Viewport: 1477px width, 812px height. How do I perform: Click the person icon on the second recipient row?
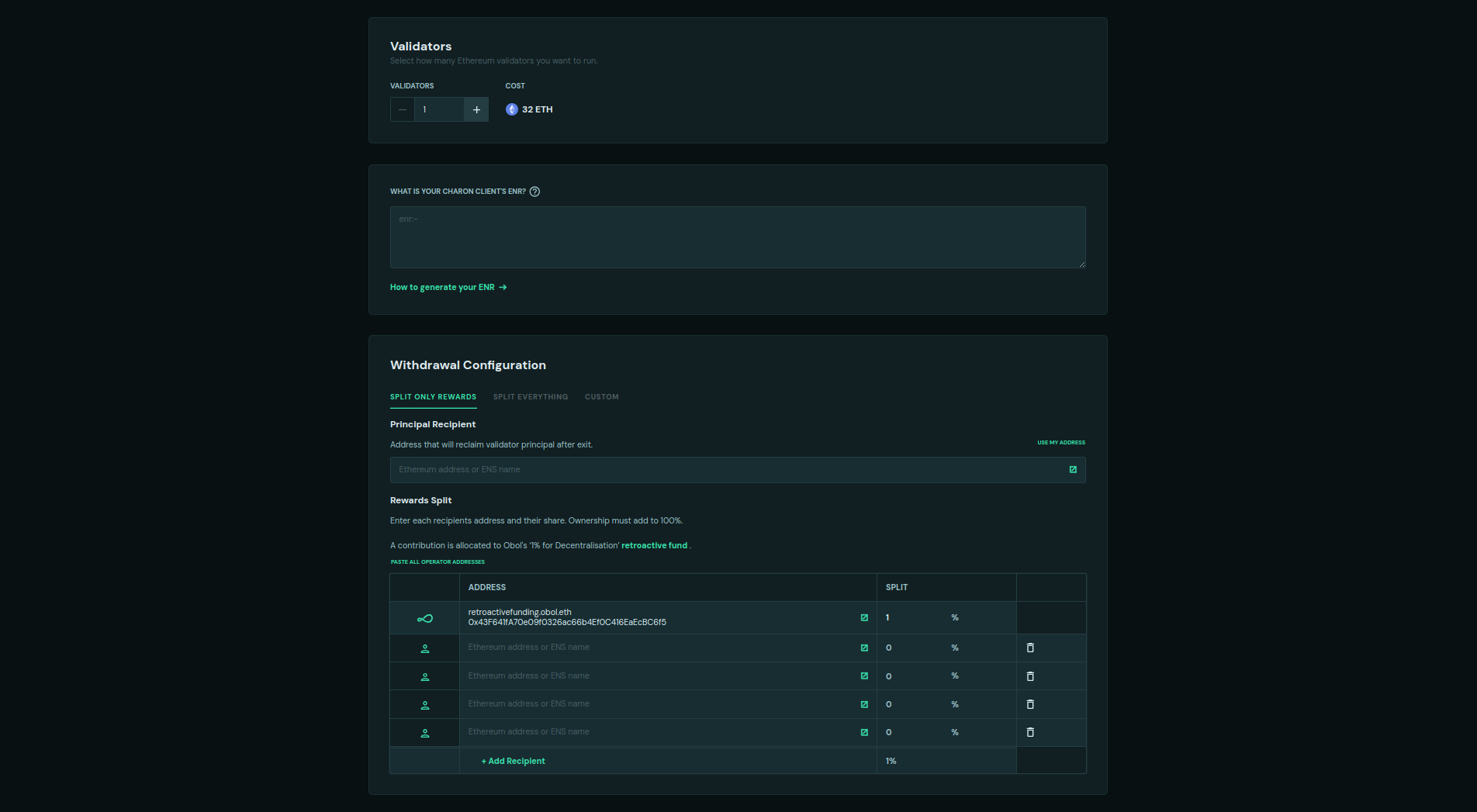[x=424, y=648]
